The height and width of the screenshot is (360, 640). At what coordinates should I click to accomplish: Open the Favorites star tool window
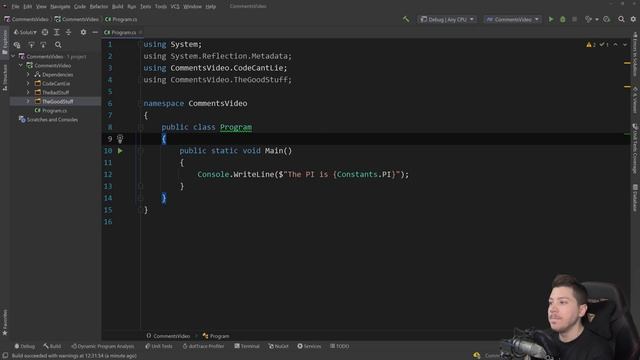click(5, 322)
